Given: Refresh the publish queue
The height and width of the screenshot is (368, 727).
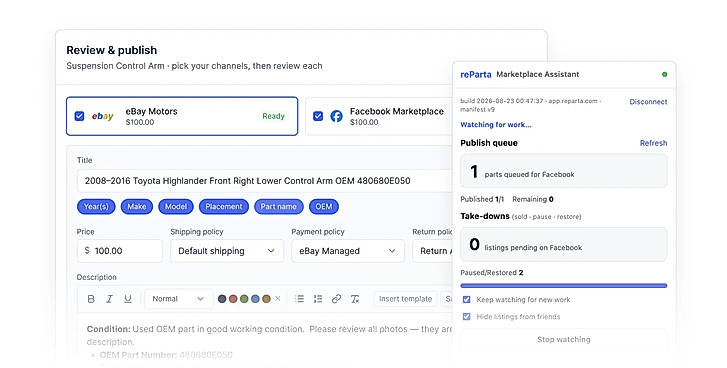Looking at the screenshot, I should pyautogui.click(x=653, y=143).
